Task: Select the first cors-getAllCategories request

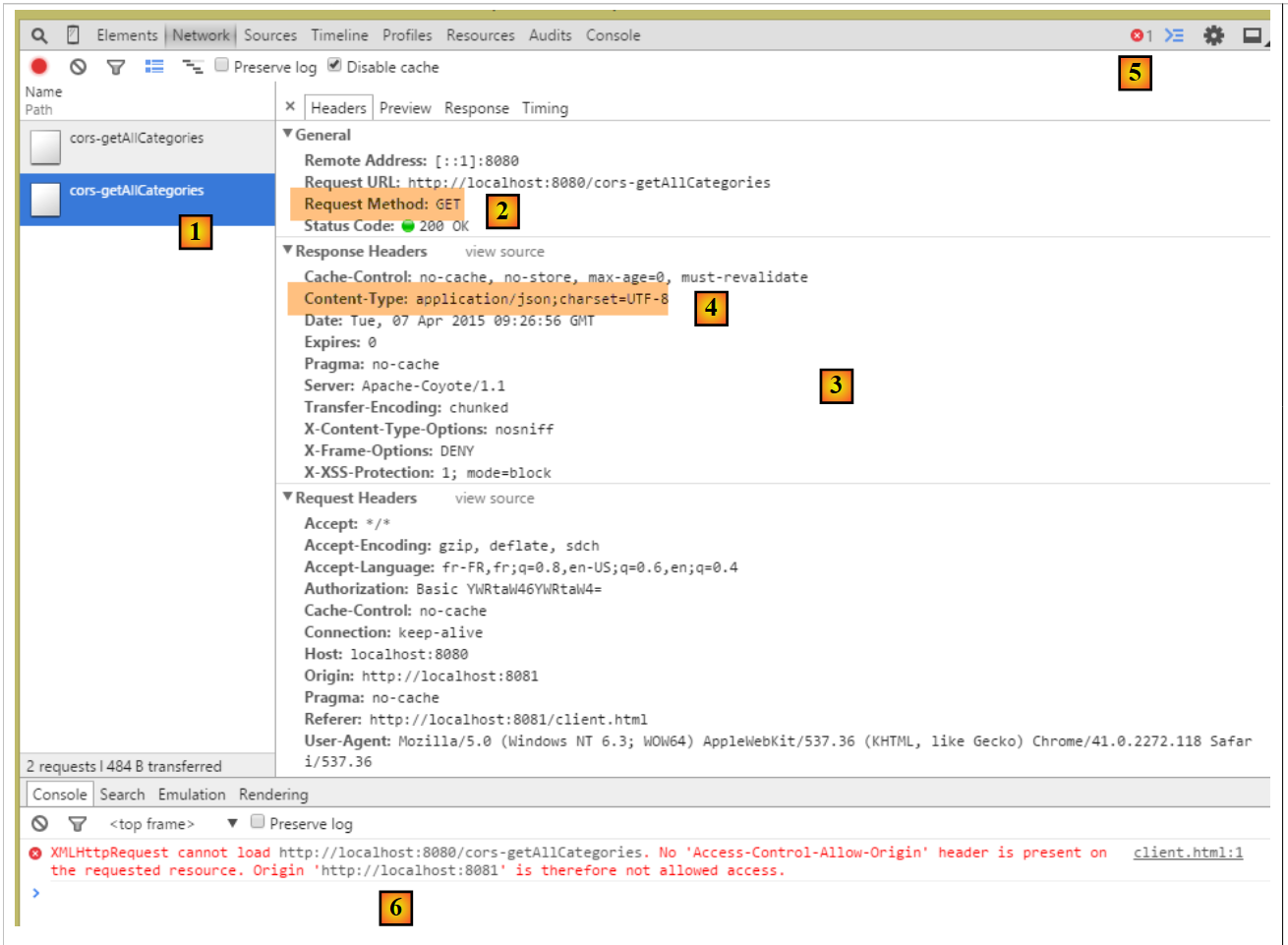Action: [136, 139]
